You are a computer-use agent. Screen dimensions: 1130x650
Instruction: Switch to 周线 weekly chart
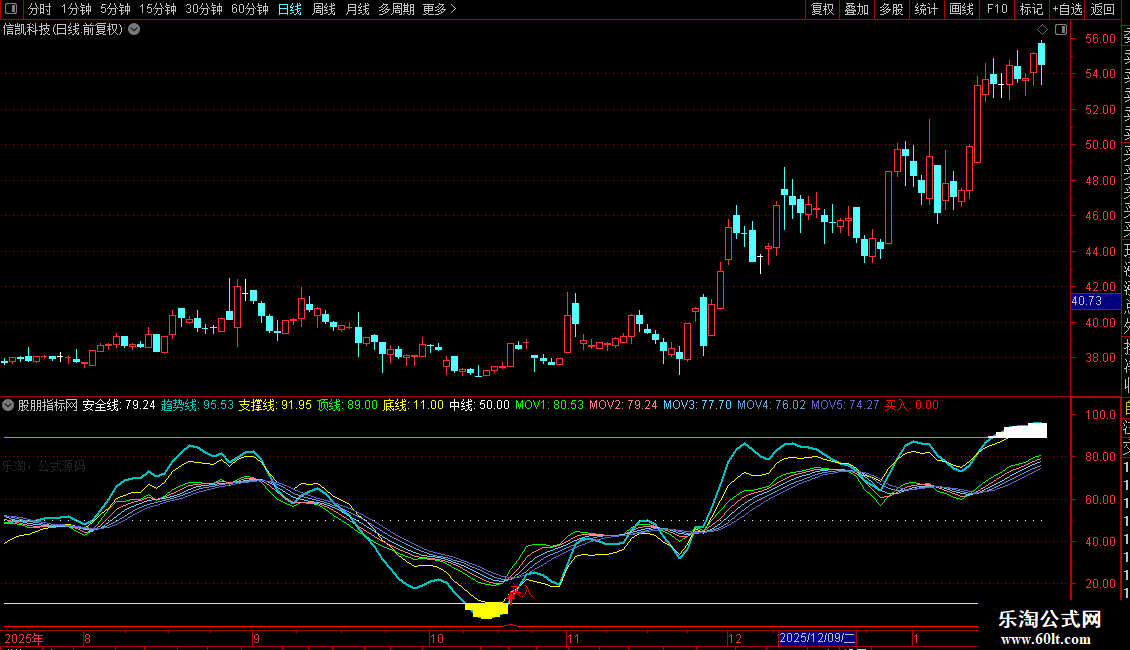pos(324,9)
